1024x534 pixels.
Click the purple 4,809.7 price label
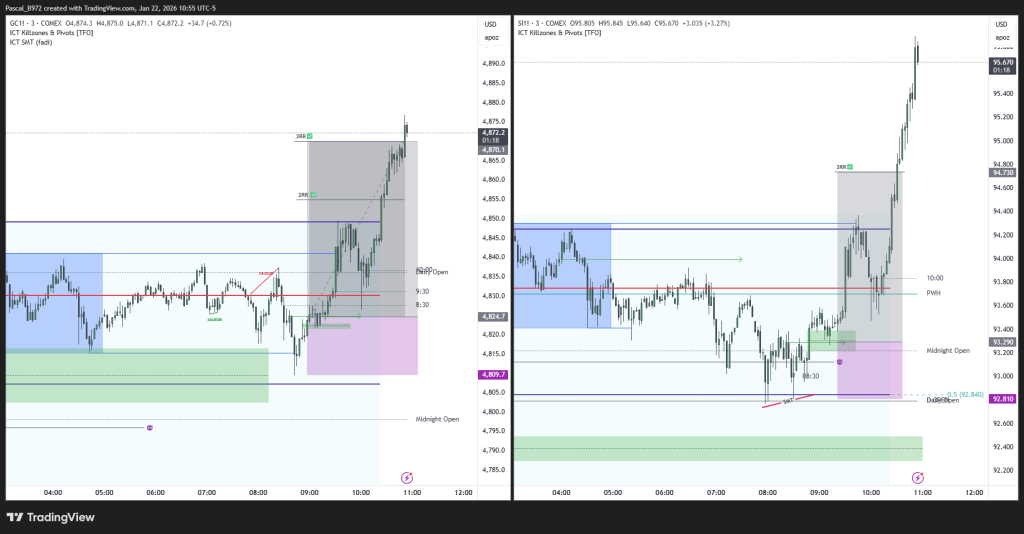point(493,374)
